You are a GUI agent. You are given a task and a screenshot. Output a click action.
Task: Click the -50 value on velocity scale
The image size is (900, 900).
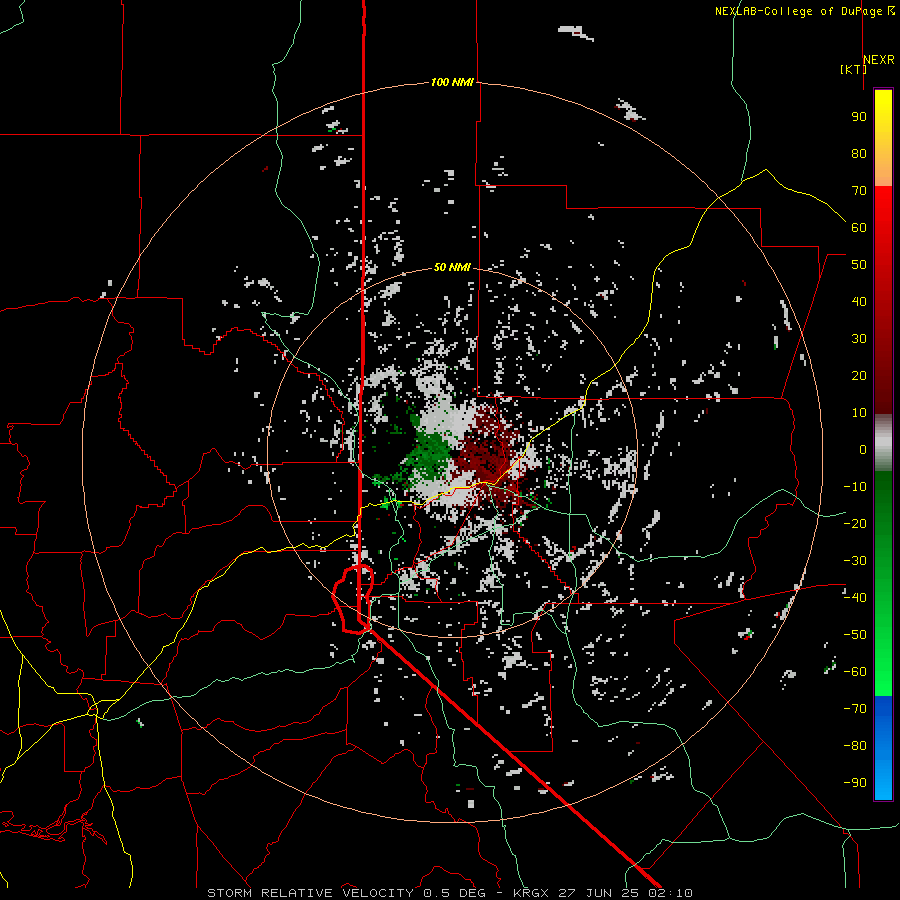point(855,635)
